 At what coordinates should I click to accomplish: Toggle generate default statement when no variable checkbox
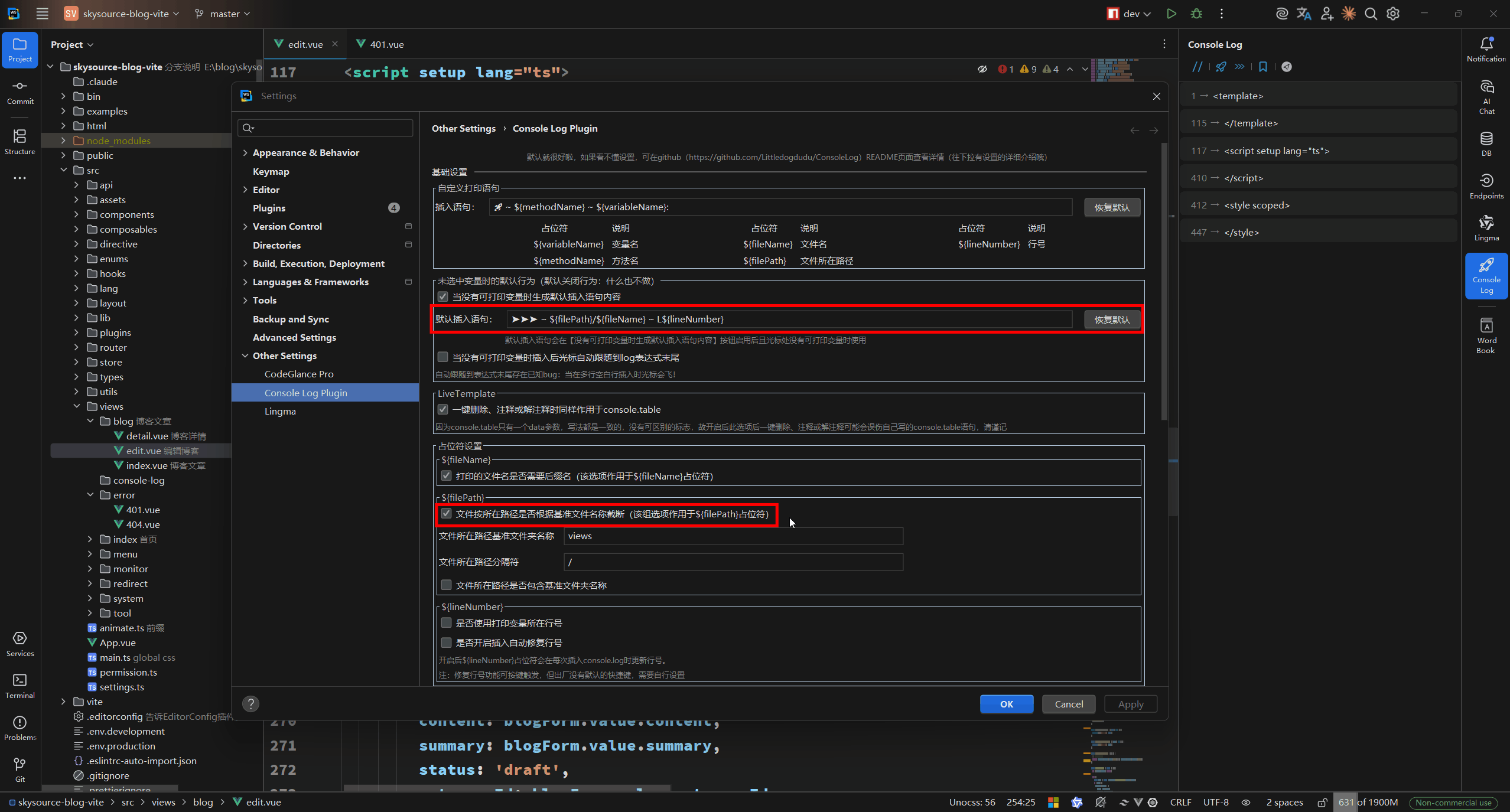(x=442, y=296)
